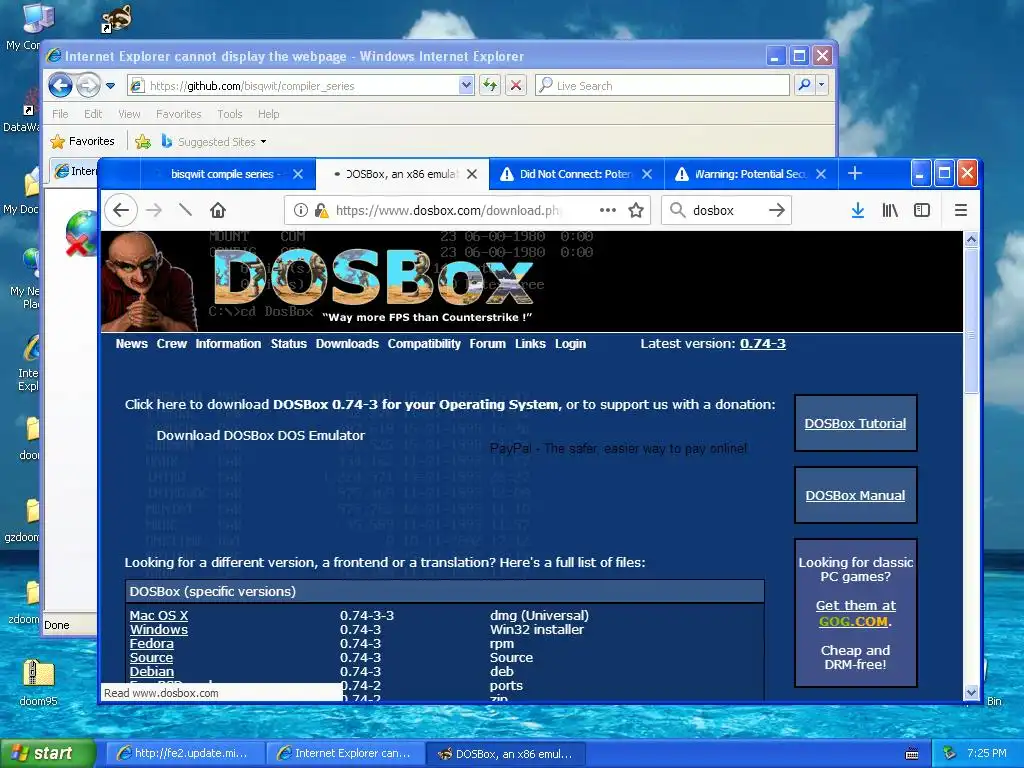The width and height of the screenshot is (1024, 768).
Task: Click the latest version 0.74-3 link
Action: 763,344
